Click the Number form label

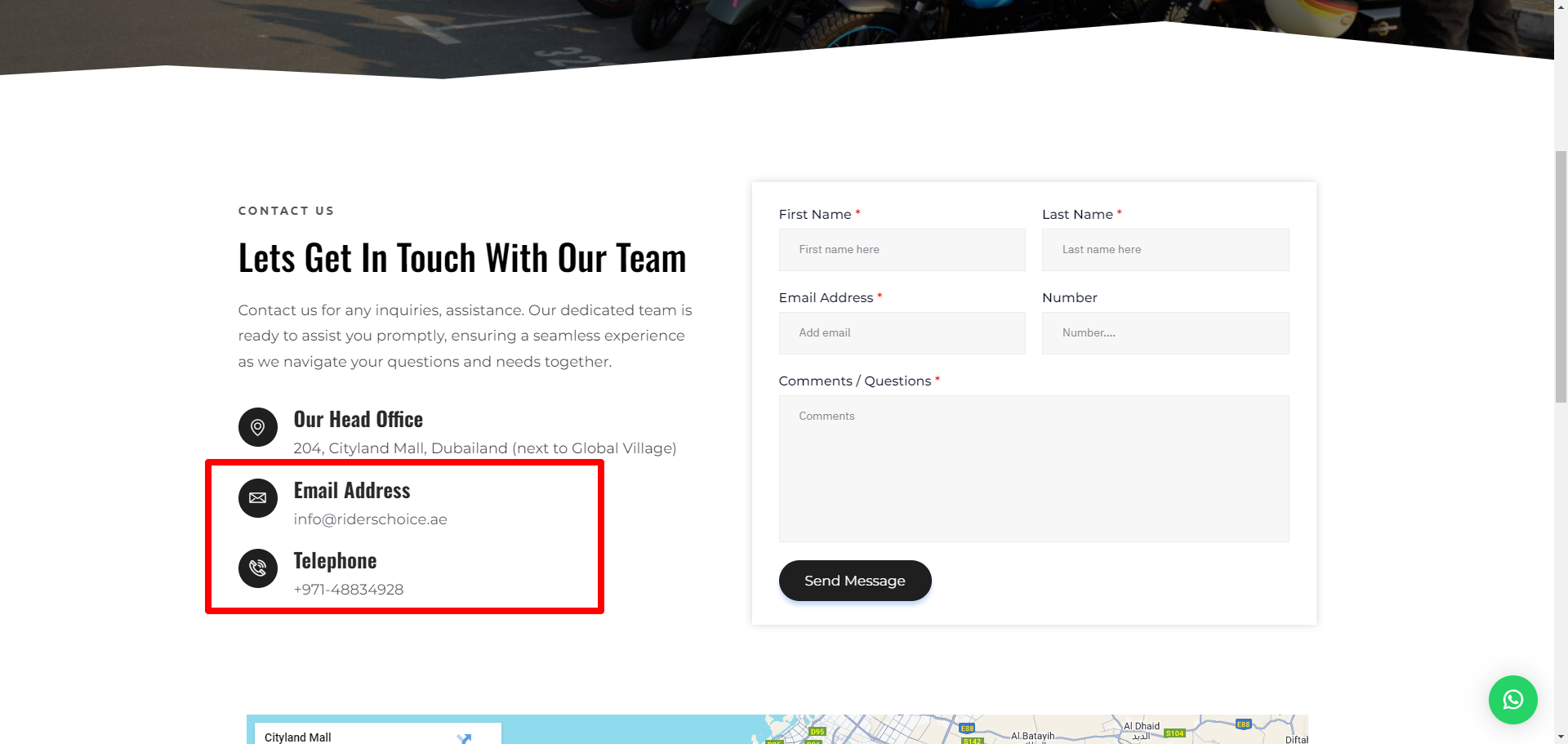(x=1070, y=298)
